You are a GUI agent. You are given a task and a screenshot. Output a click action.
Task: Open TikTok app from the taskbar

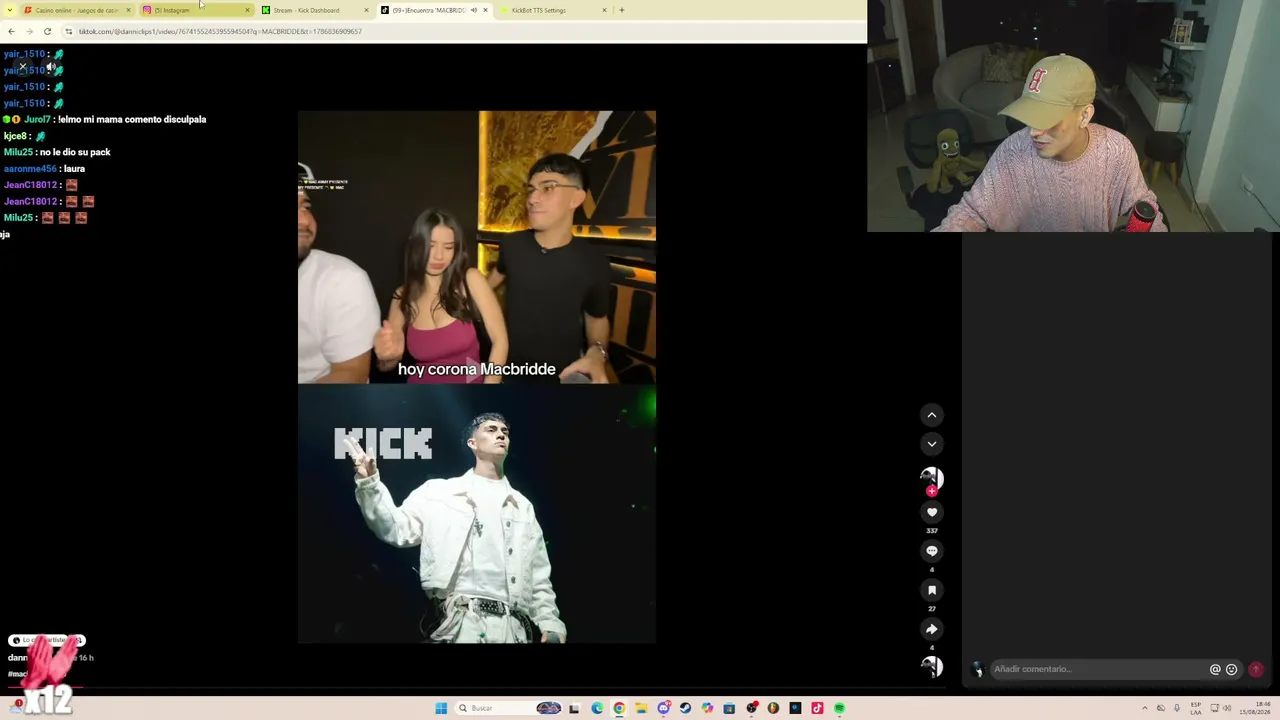point(817,708)
